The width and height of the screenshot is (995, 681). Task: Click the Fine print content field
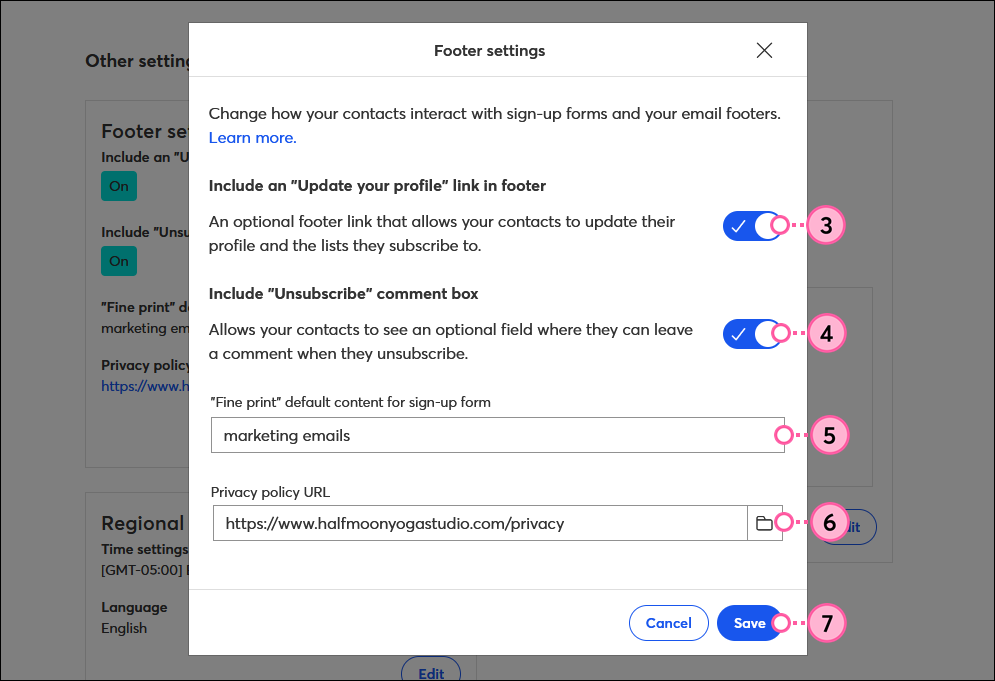498,435
